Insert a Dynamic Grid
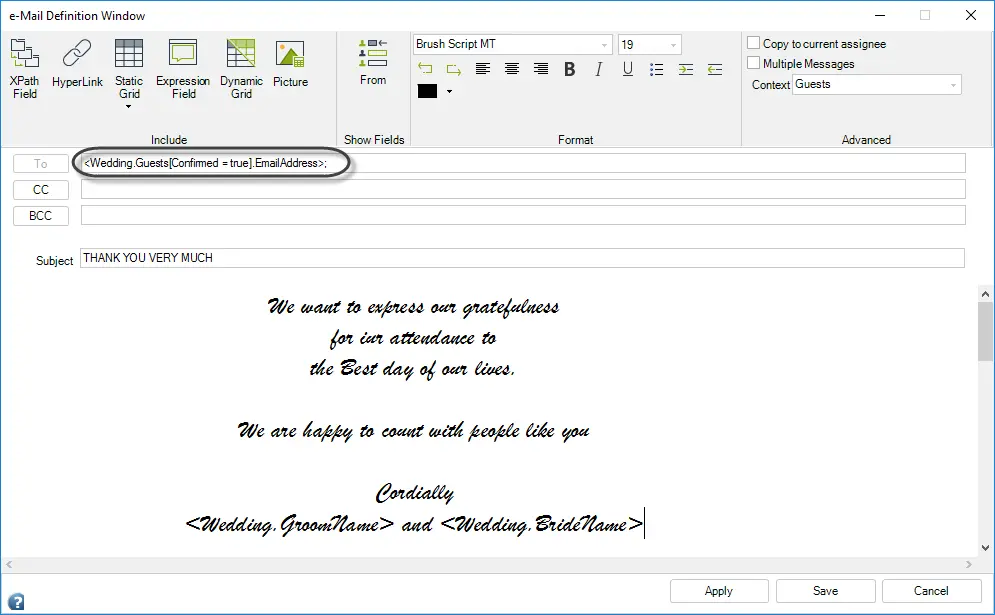The height and width of the screenshot is (615, 995). 241,69
